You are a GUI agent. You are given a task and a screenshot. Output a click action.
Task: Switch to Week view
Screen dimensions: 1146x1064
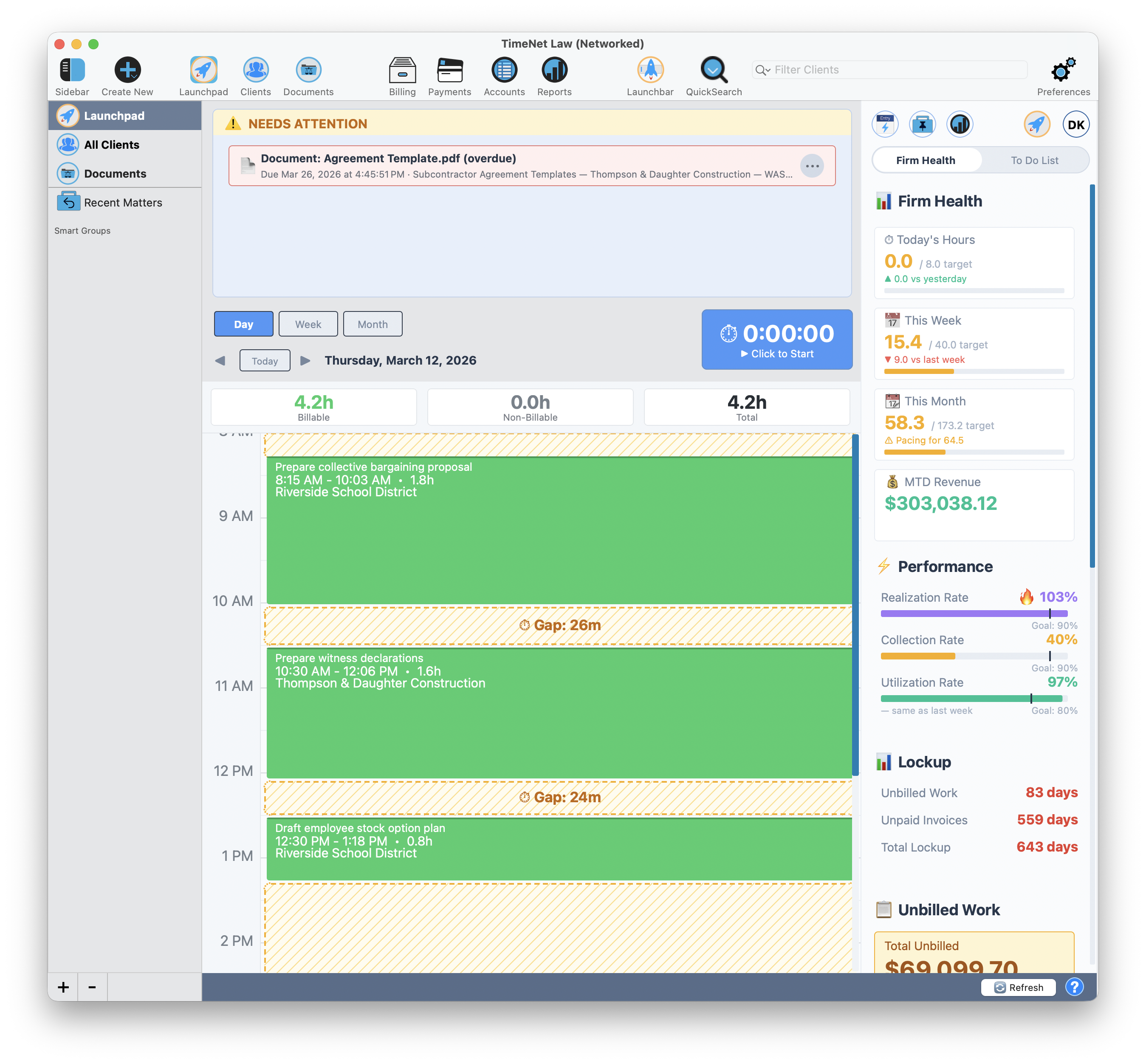[x=308, y=323]
